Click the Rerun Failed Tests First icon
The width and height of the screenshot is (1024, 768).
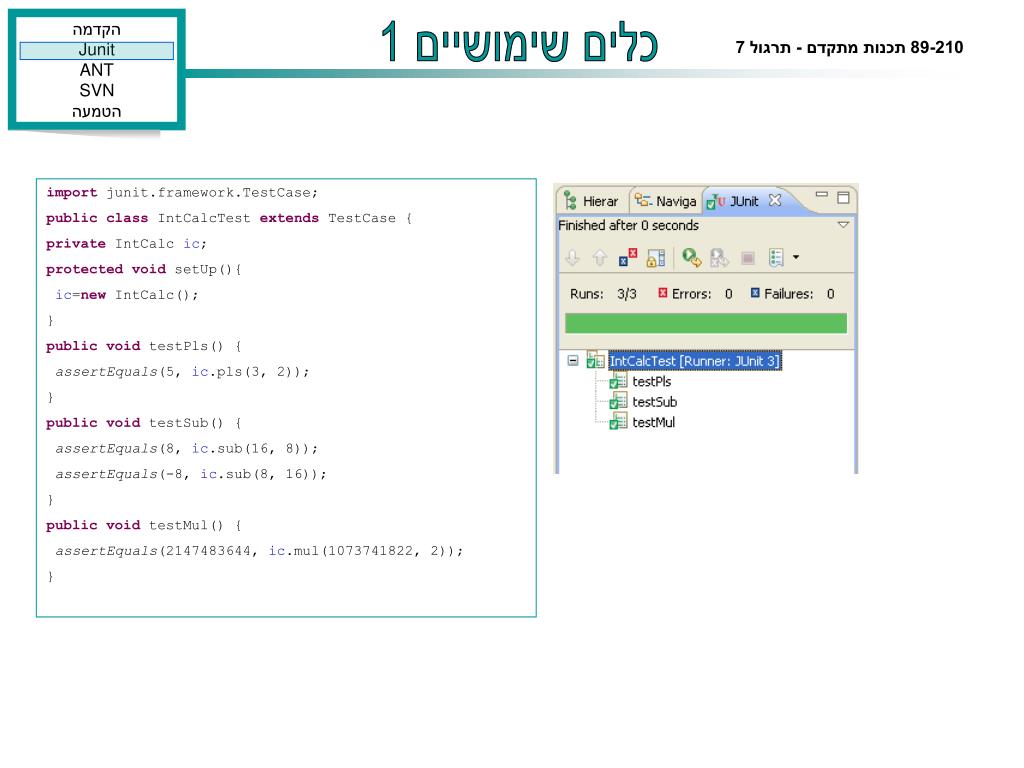coord(719,258)
